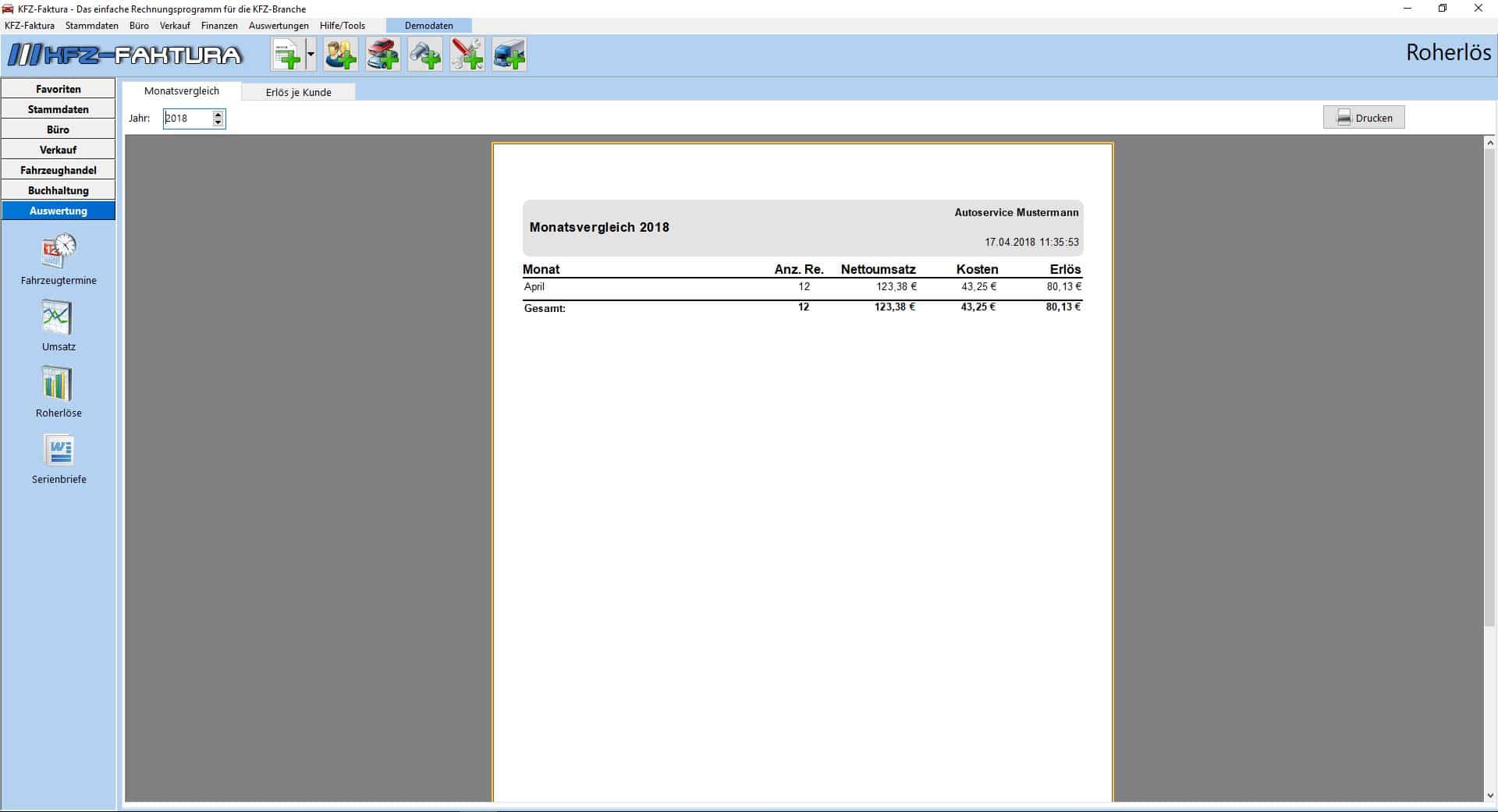Click the report scrollbar down arrow

click(x=1490, y=796)
